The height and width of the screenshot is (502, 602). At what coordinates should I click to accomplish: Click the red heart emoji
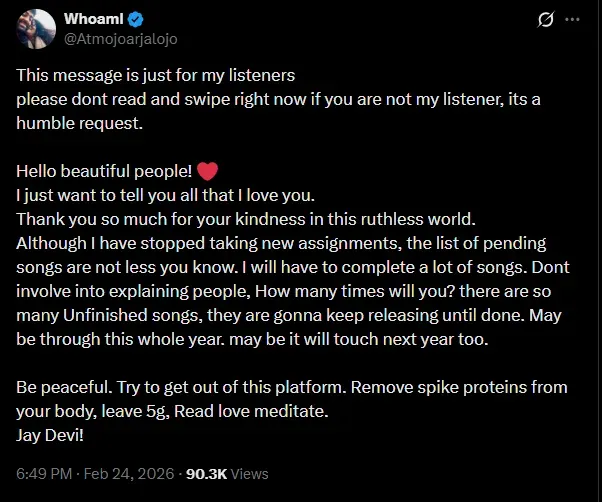pos(207,169)
